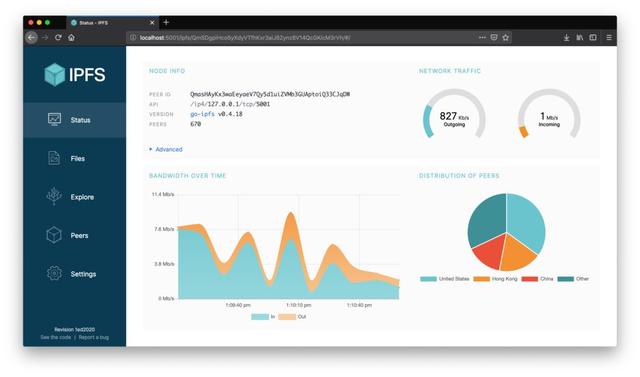Open the Files page in sidebar
Image resolution: width=640 pixels, height=377 pixels.
(75, 158)
